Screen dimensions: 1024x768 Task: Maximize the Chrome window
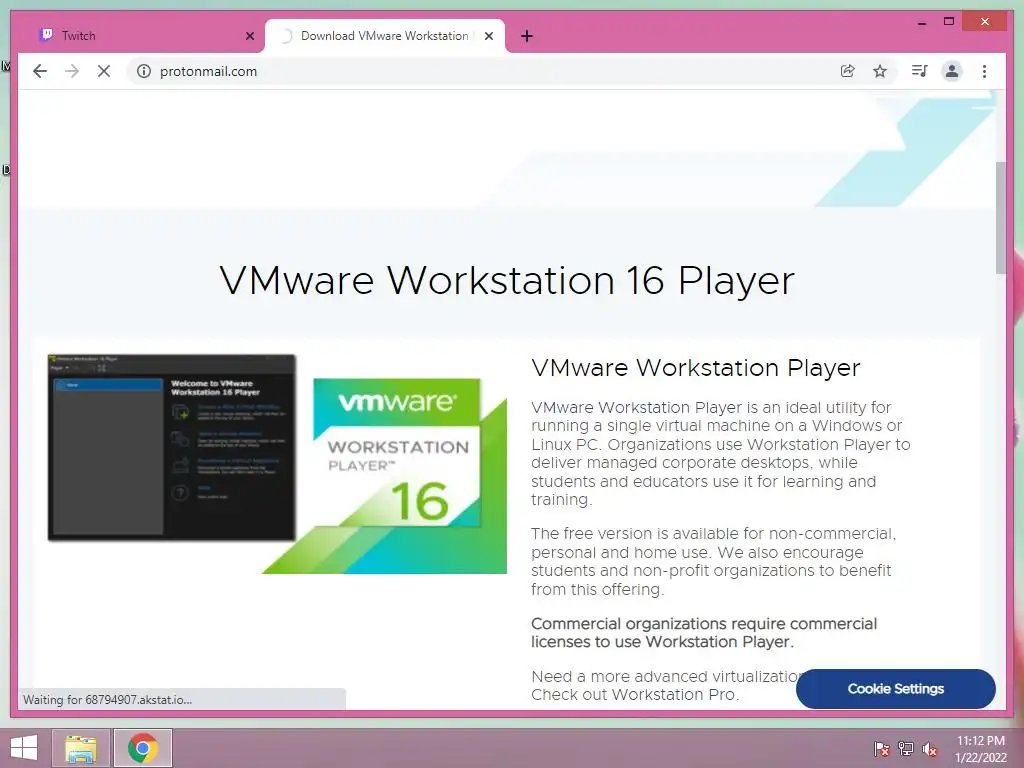949,22
